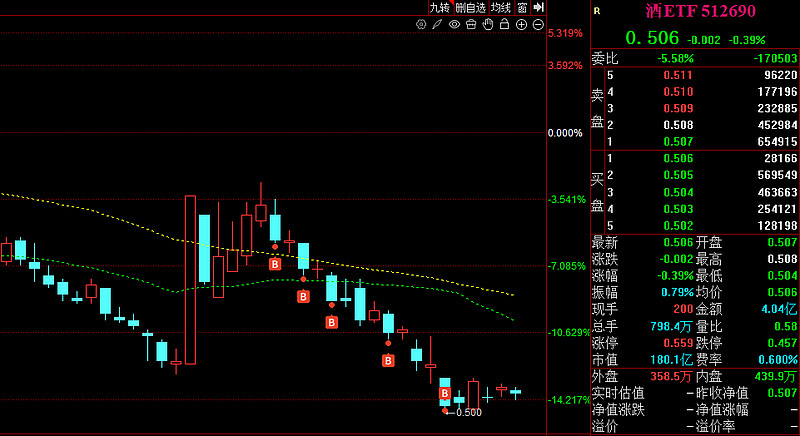Click the tall red candle in mid-chart
Screen dimensions: 800x436
[x=190, y=279]
